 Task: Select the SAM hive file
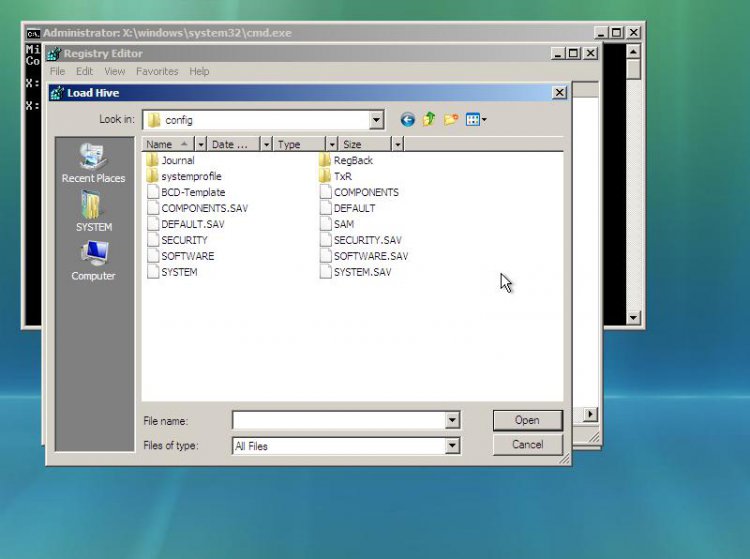(x=337, y=224)
